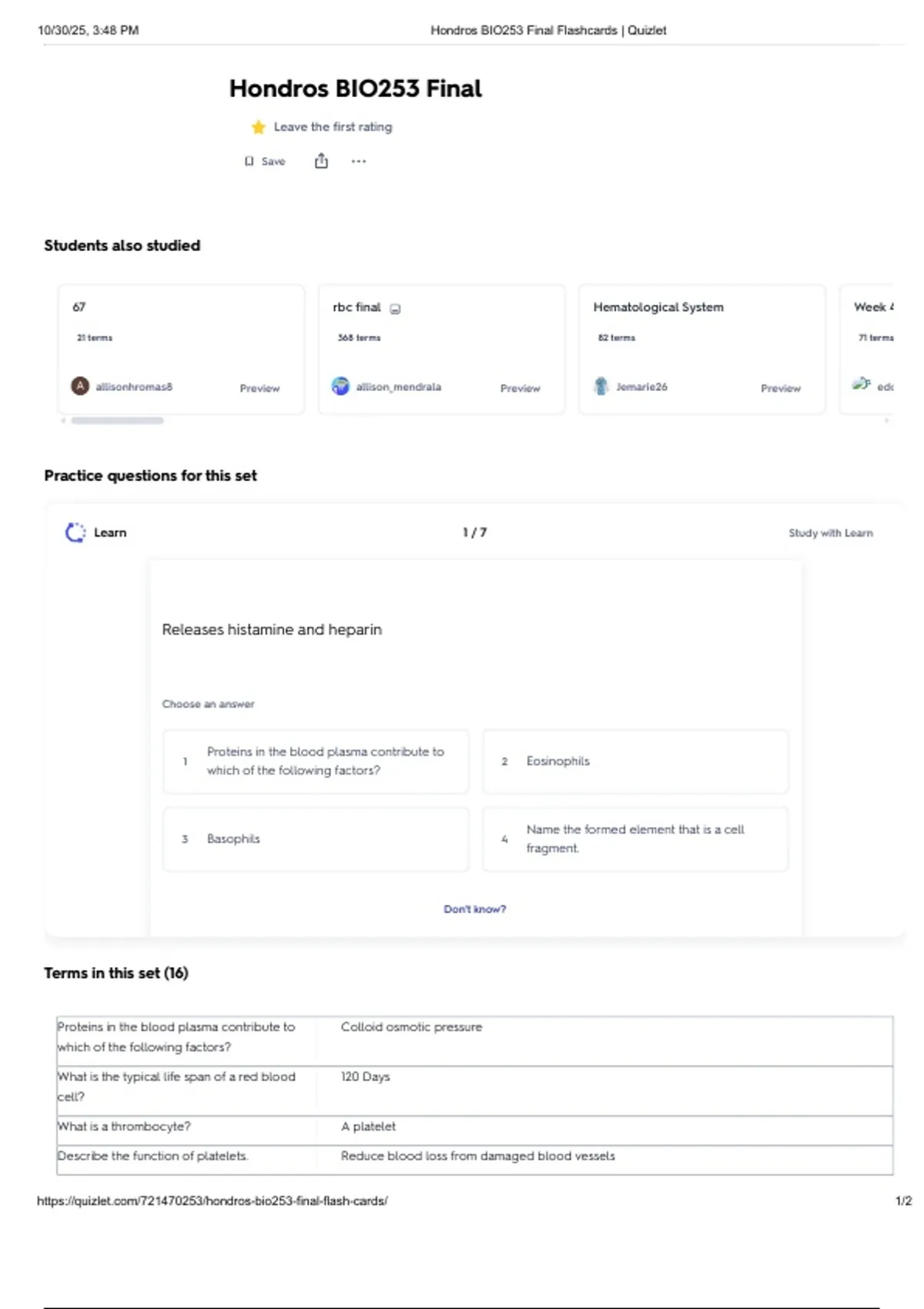Click allisonhromas8's avatar icon

click(x=80, y=386)
